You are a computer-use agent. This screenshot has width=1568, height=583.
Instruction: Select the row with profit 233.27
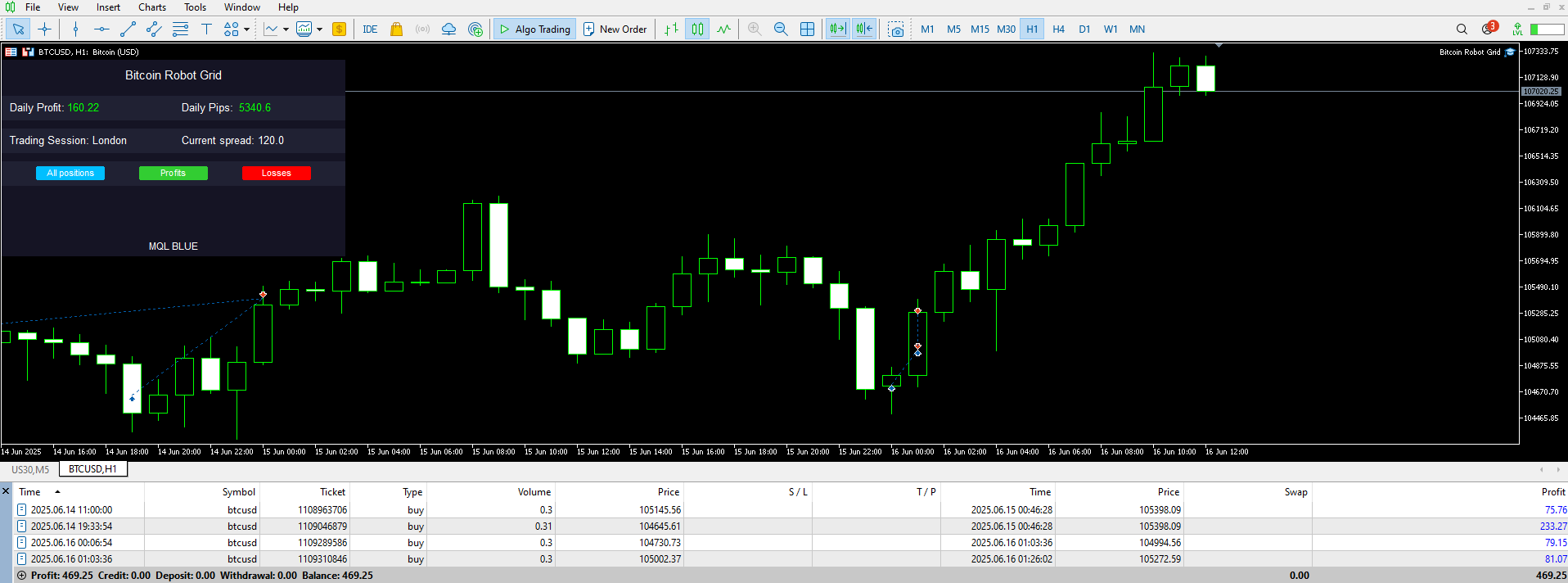point(791,526)
